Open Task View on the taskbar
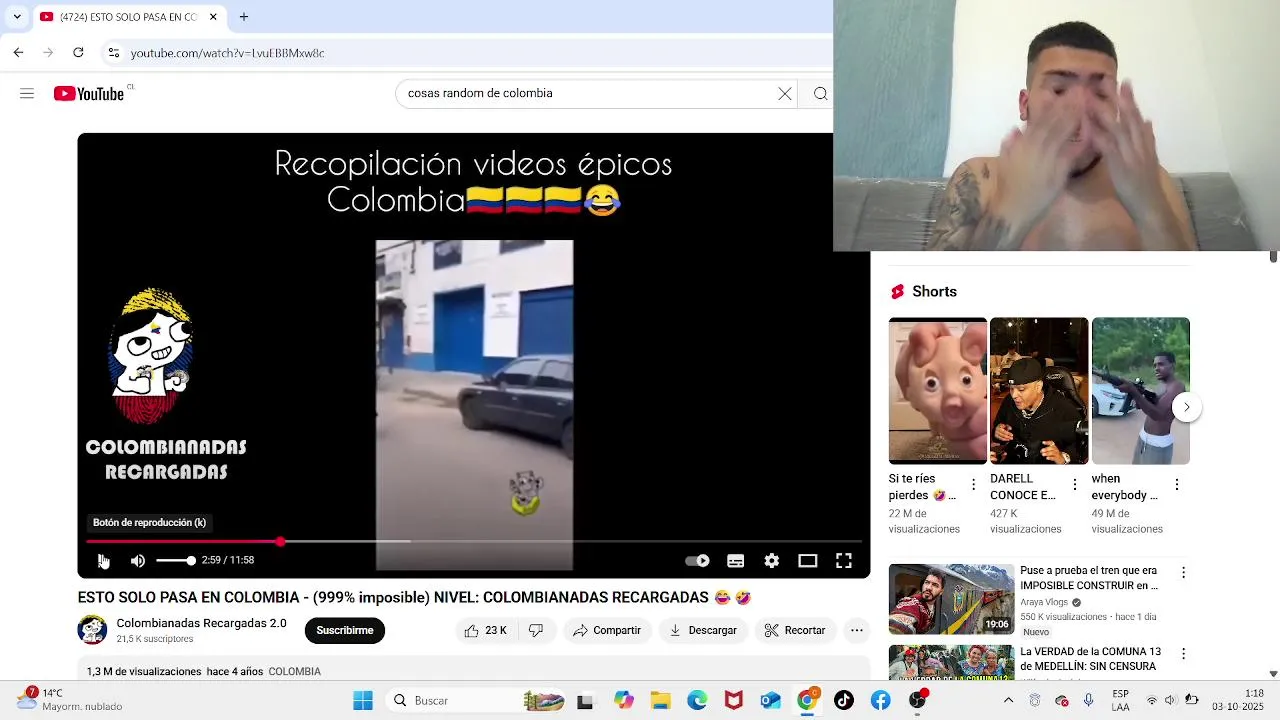This screenshot has height=720, width=1280. coord(585,701)
